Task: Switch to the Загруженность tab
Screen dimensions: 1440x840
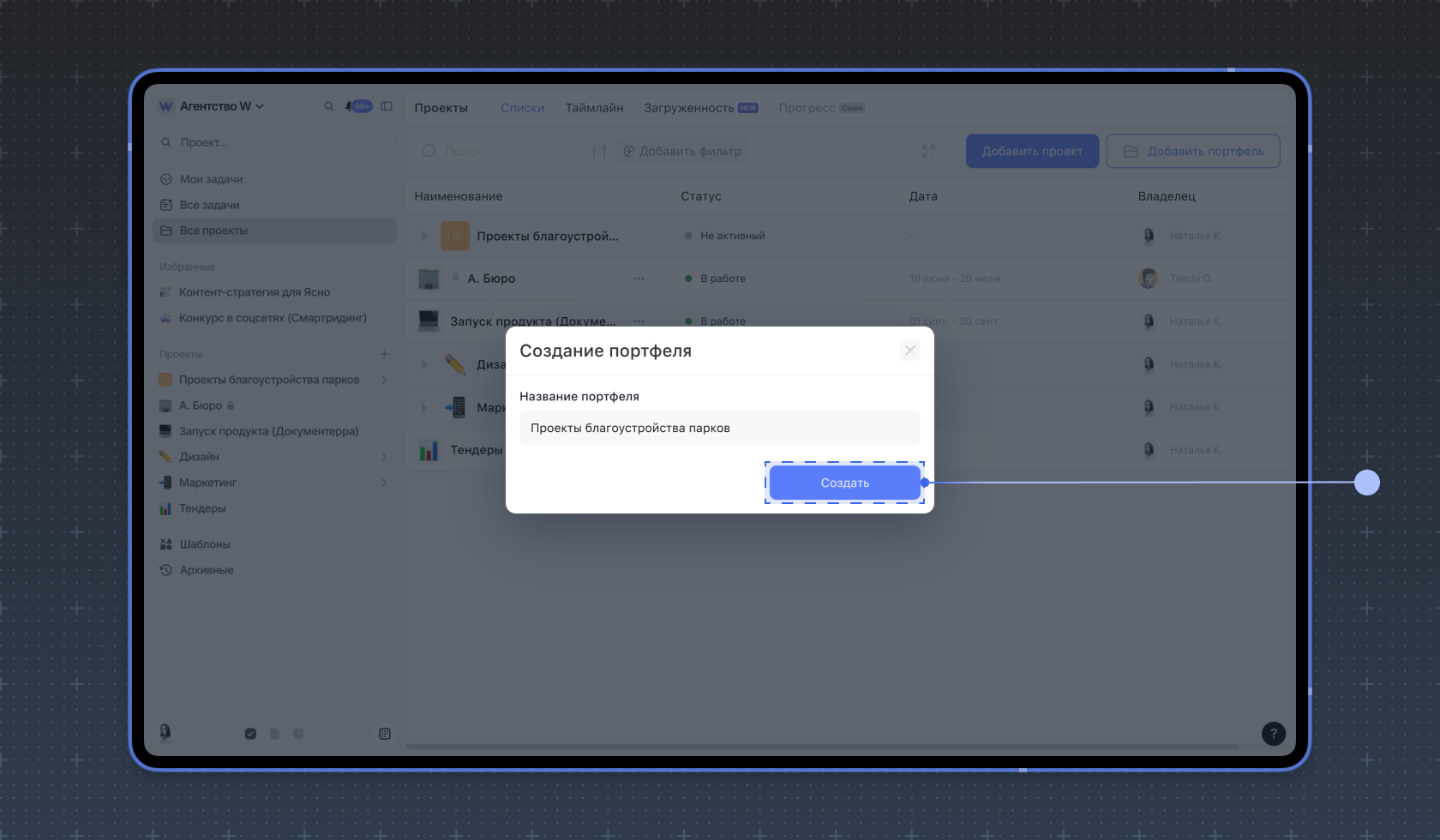Action: point(688,108)
